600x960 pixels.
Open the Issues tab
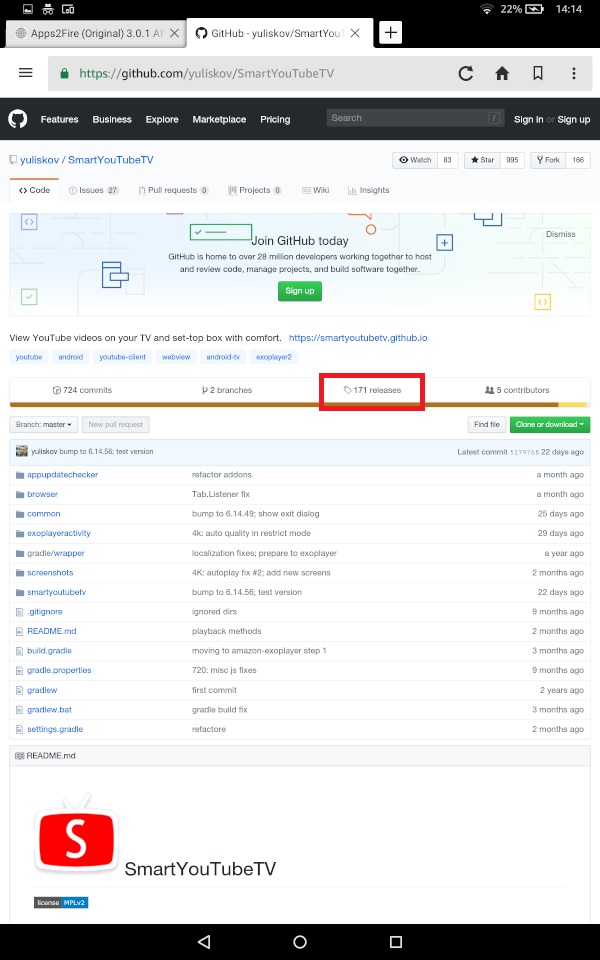tap(94, 190)
